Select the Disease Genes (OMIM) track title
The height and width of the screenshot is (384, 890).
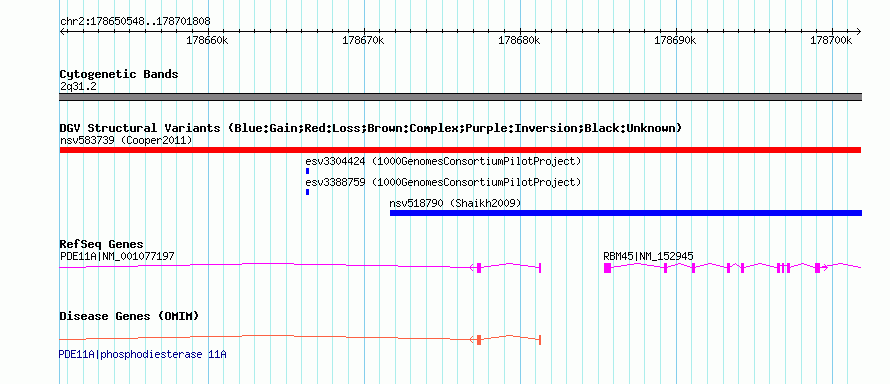click(129, 316)
